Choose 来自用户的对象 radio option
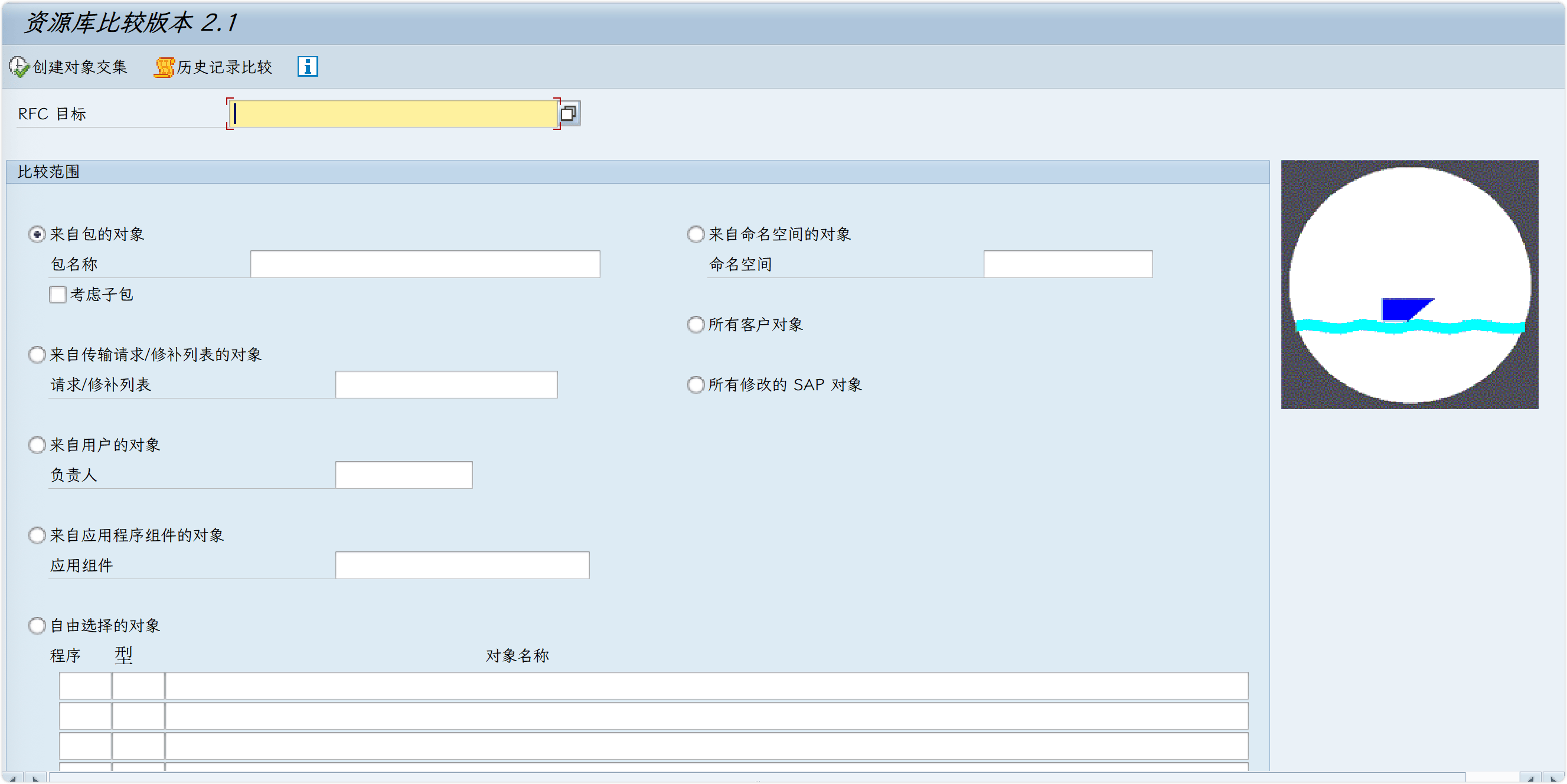This screenshot has height=784, width=1567. pos(37,445)
